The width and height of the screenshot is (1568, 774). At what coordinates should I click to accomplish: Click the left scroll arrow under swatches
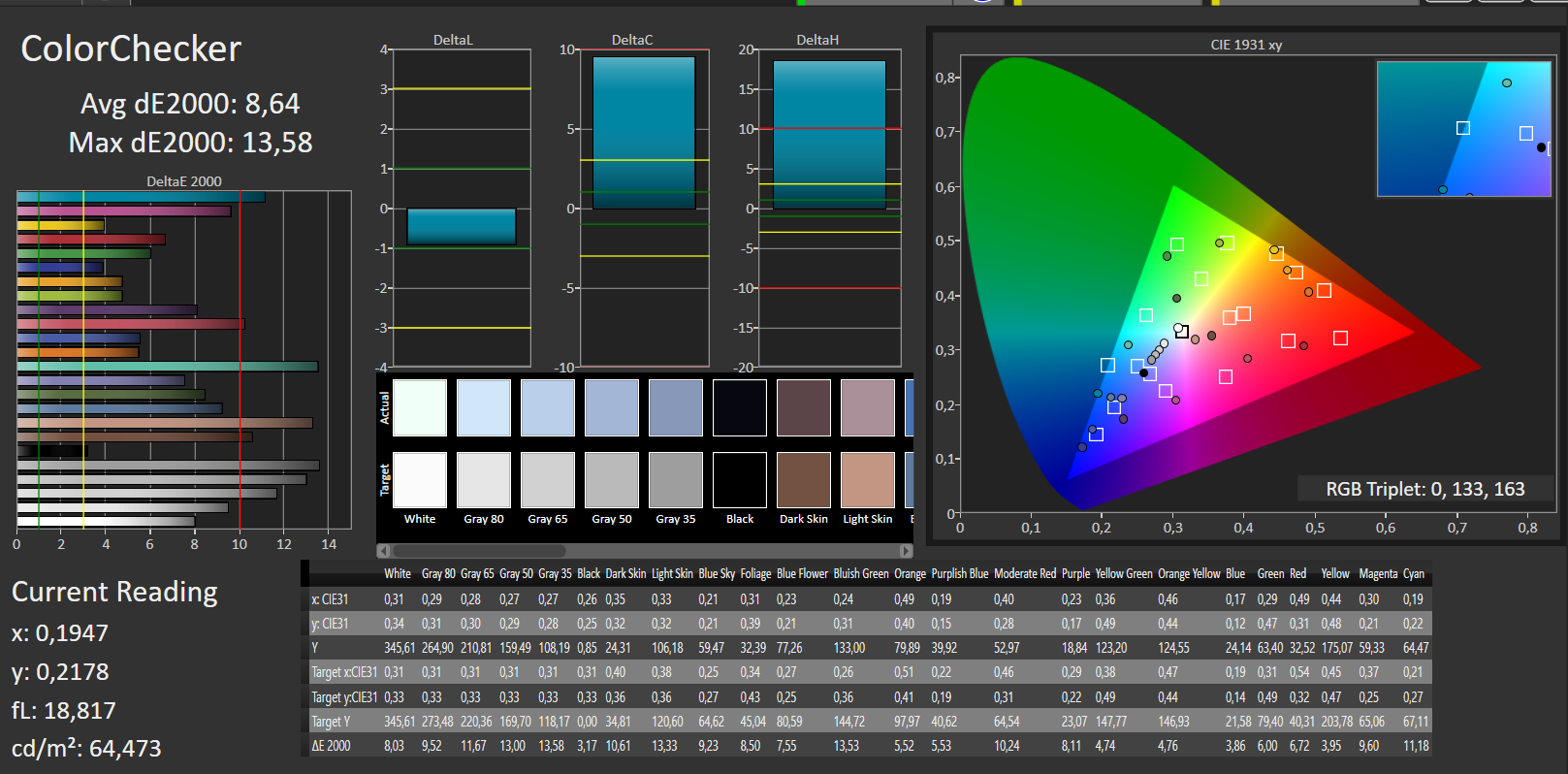coord(383,550)
